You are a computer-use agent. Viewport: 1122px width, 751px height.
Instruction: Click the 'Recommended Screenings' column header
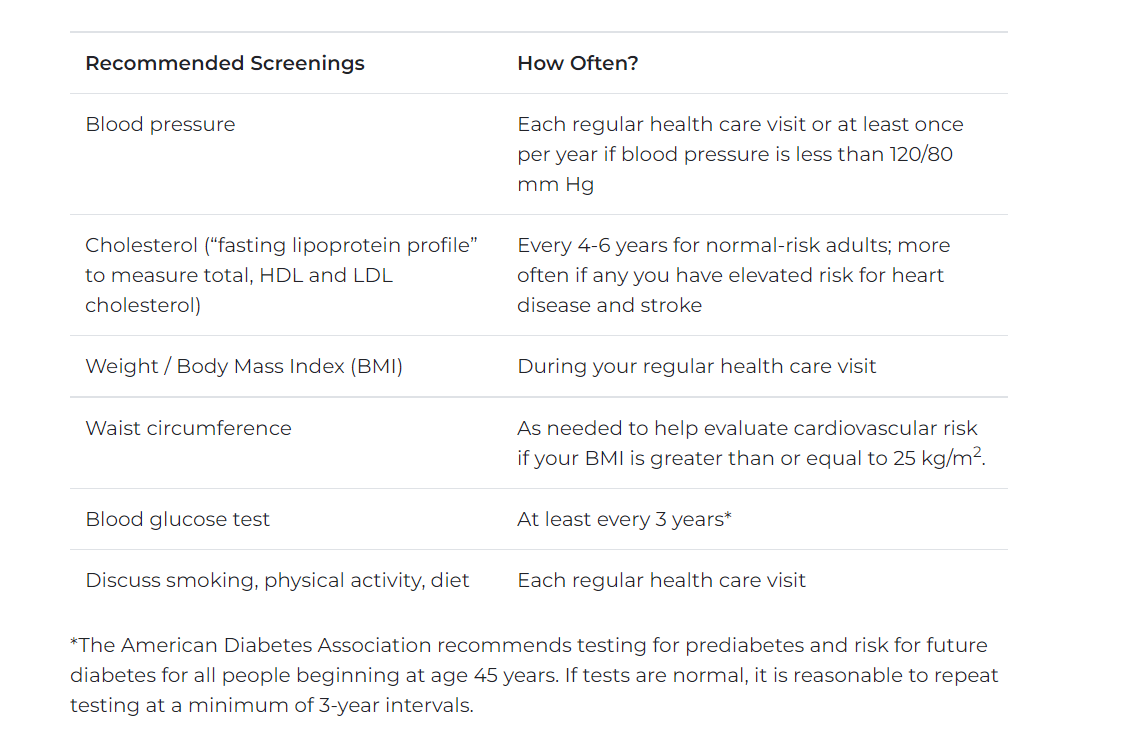[x=225, y=63]
